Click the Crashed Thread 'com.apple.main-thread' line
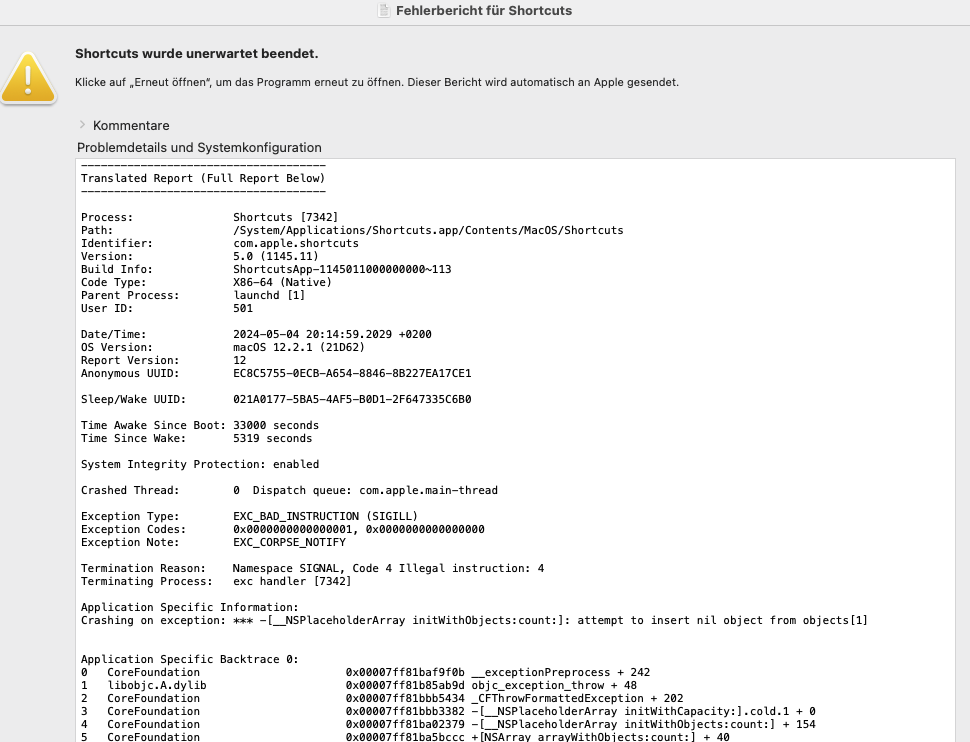Viewport: 970px width, 742px height. pyautogui.click(x=289, y=490)
